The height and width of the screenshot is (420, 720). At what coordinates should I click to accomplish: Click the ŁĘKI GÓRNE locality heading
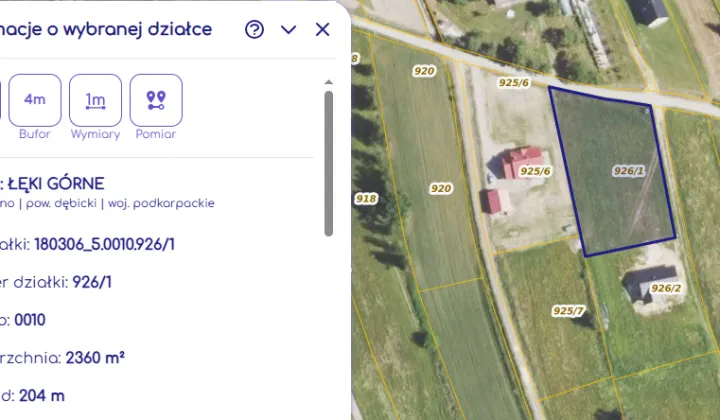pos(56,184)
